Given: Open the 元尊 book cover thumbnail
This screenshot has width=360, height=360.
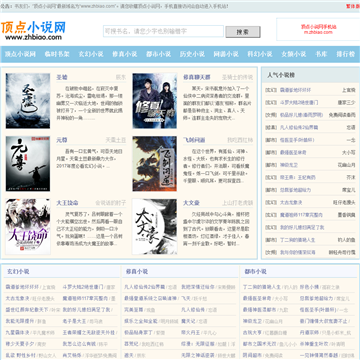Looking at the screenshot, I should coord(28,164).
